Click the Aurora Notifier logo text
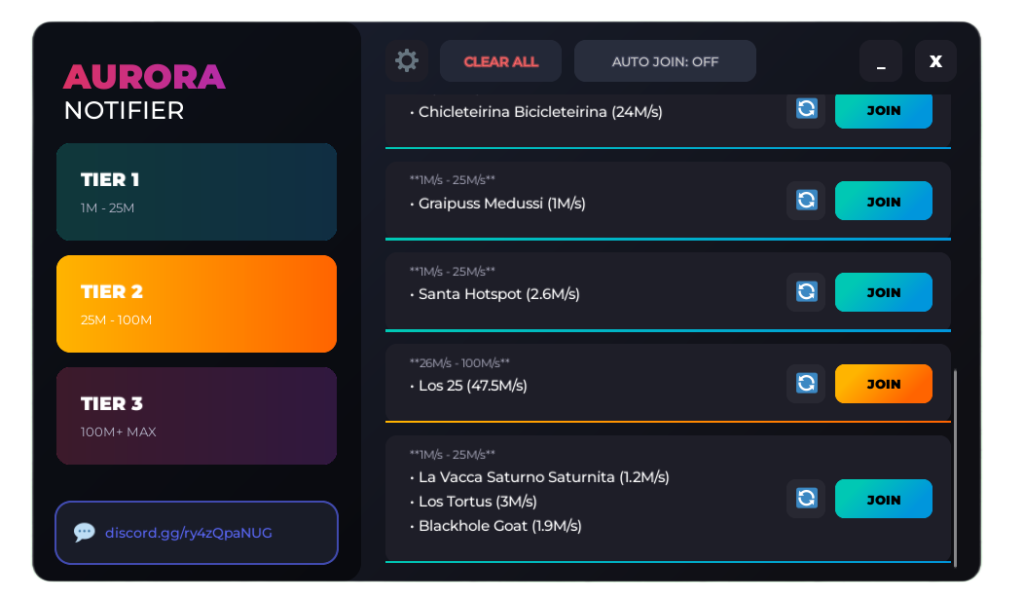This screenshot has height=600, width=1024. pyautogui.click(x=144, y=92)
